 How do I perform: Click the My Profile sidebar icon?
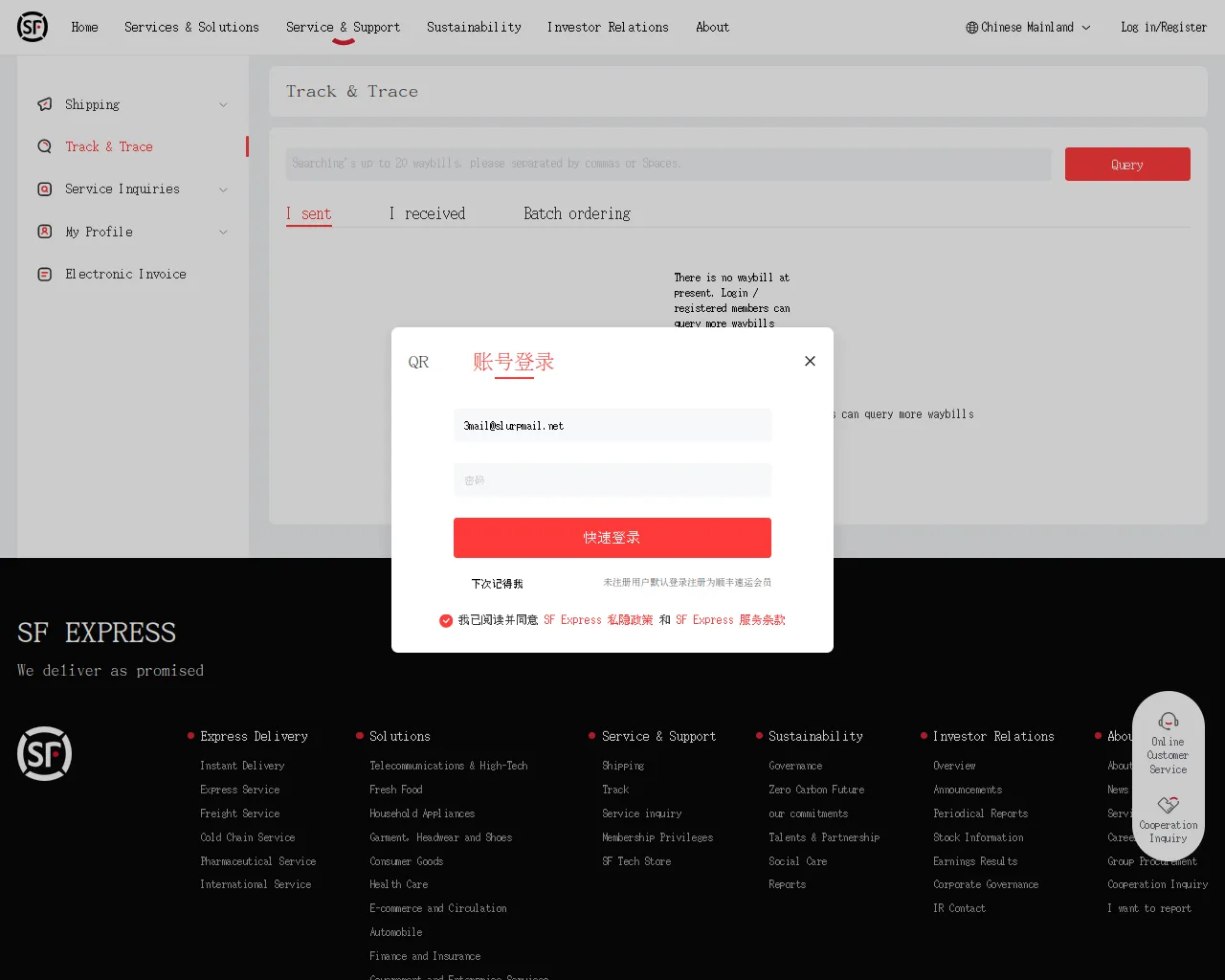tap(44, 232)
